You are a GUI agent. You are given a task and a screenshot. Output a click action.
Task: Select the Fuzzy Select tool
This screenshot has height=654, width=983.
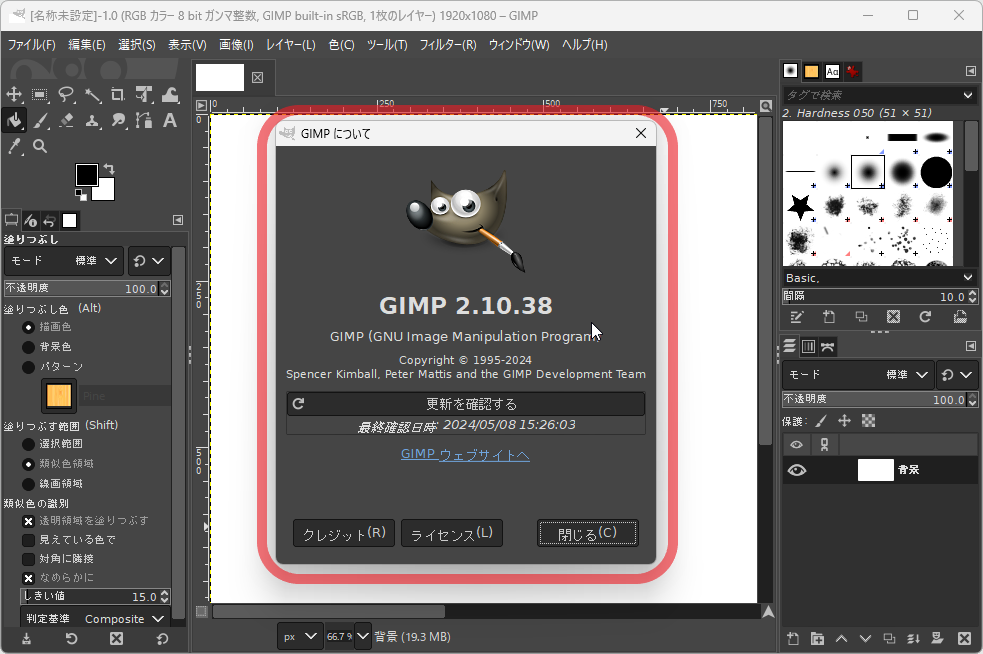pyautogui.click(x=91, y=95)
